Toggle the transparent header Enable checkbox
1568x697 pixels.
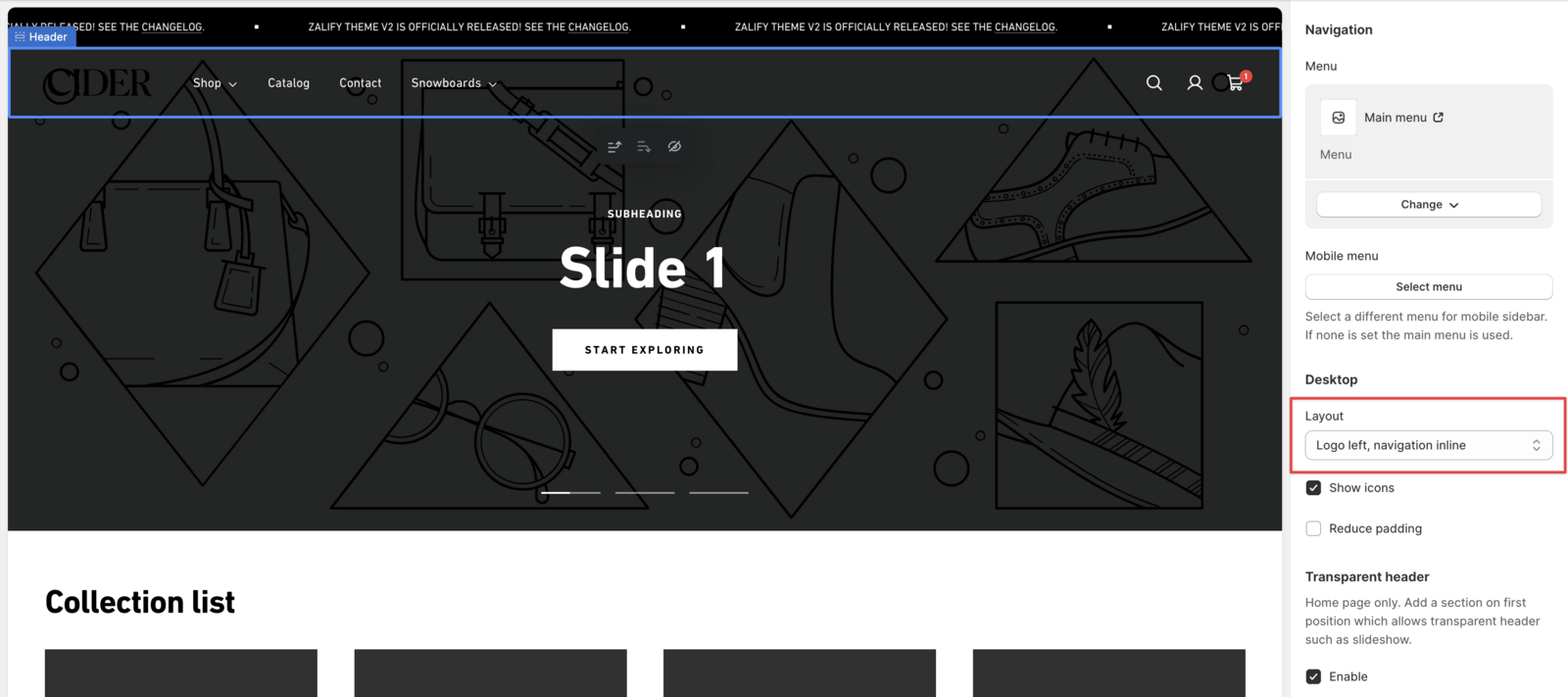click(1313, 676)
